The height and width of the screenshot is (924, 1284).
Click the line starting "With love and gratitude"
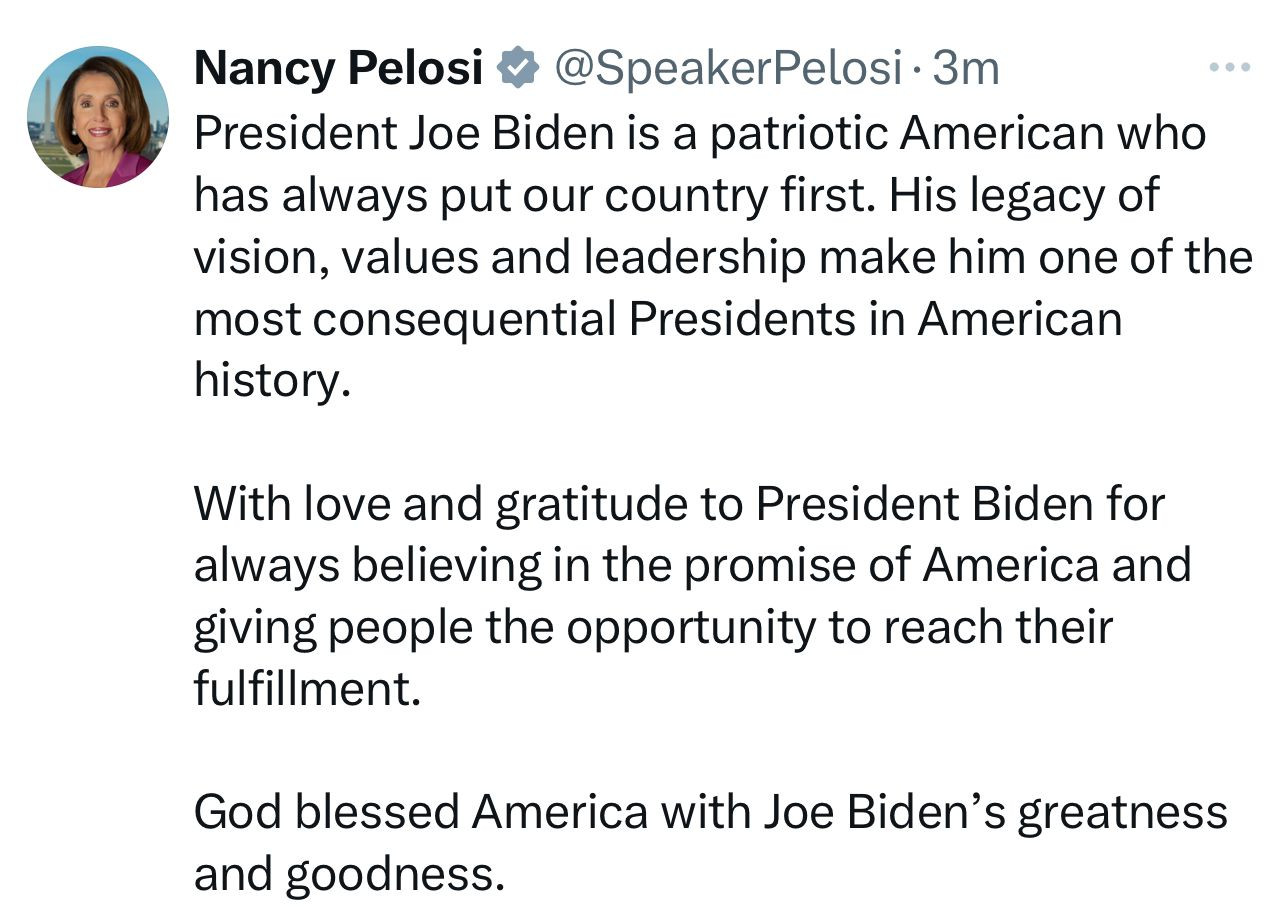(x=679, y=503)
